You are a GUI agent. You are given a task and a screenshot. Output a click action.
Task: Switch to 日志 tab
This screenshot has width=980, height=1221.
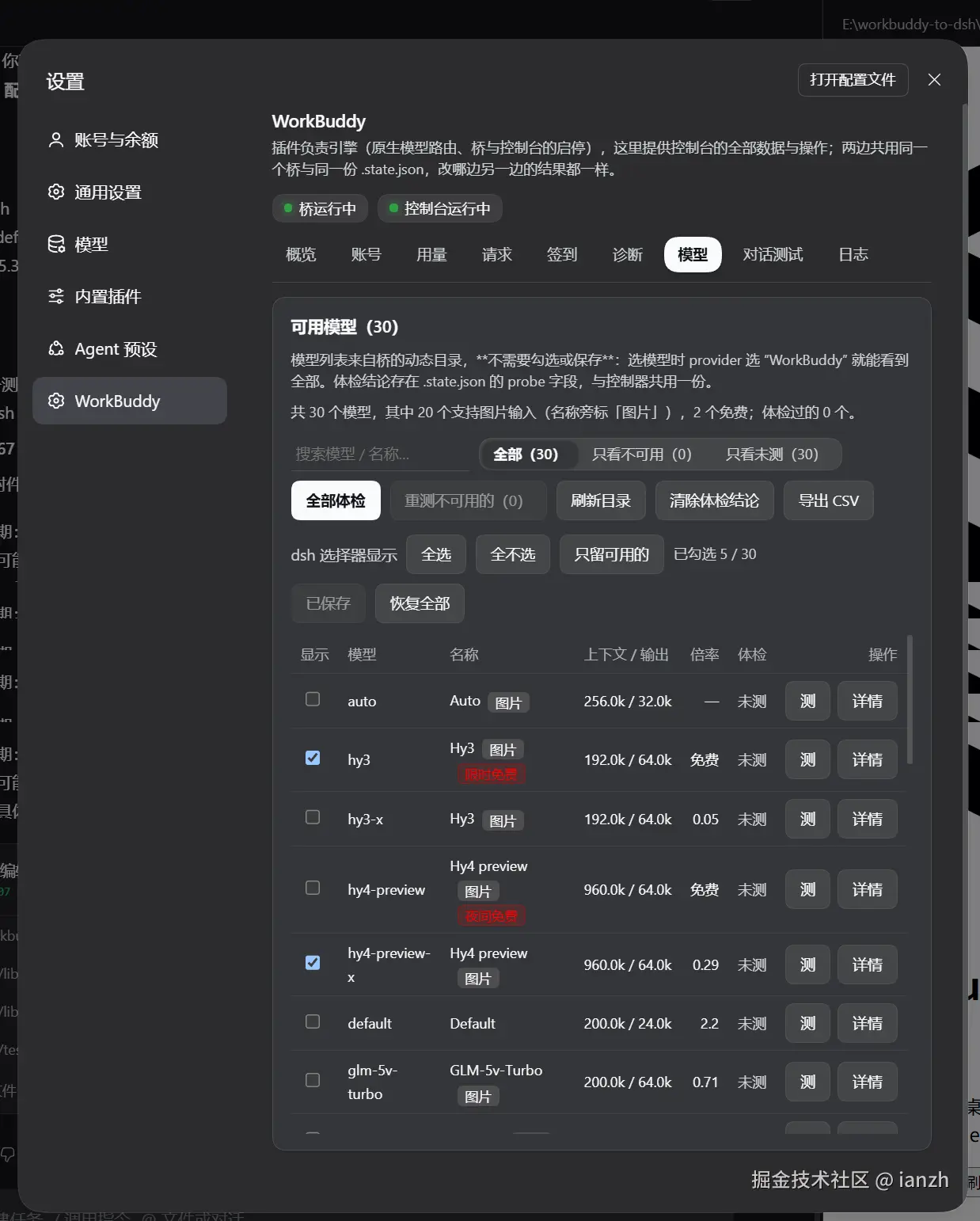tap(853, 254)
